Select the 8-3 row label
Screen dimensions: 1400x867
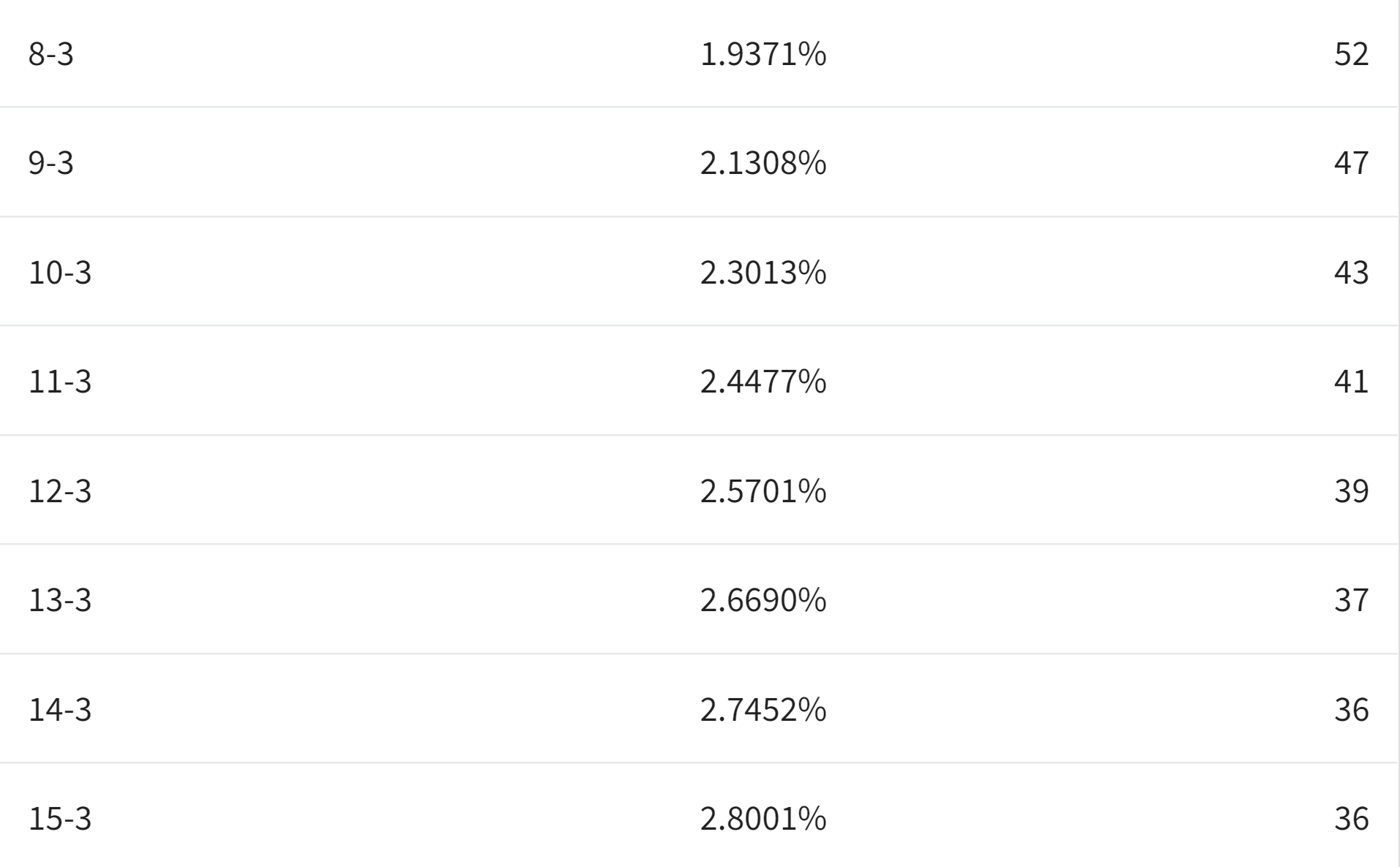[51, 54]
